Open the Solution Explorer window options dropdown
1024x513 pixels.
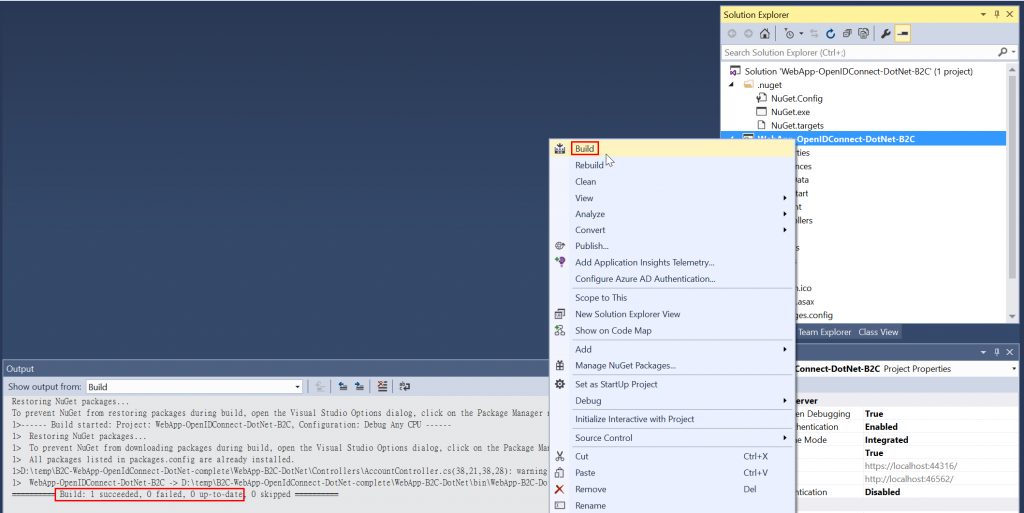tap(983, 14)
